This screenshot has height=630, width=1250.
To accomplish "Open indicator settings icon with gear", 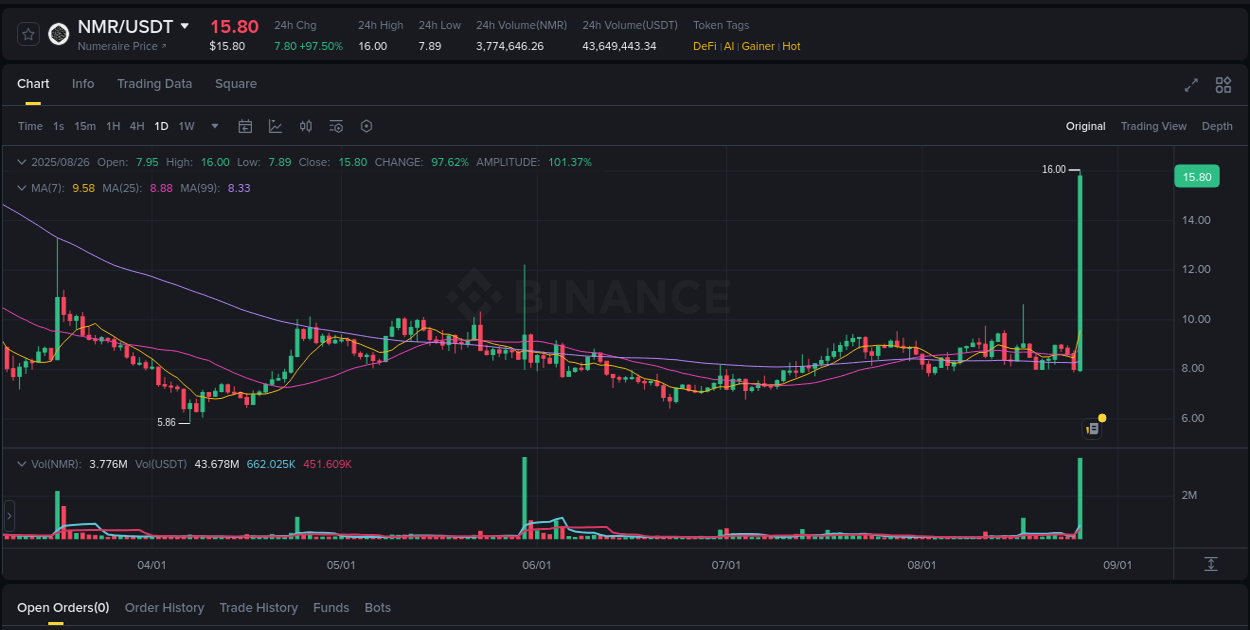I will [x=336, y=126].
